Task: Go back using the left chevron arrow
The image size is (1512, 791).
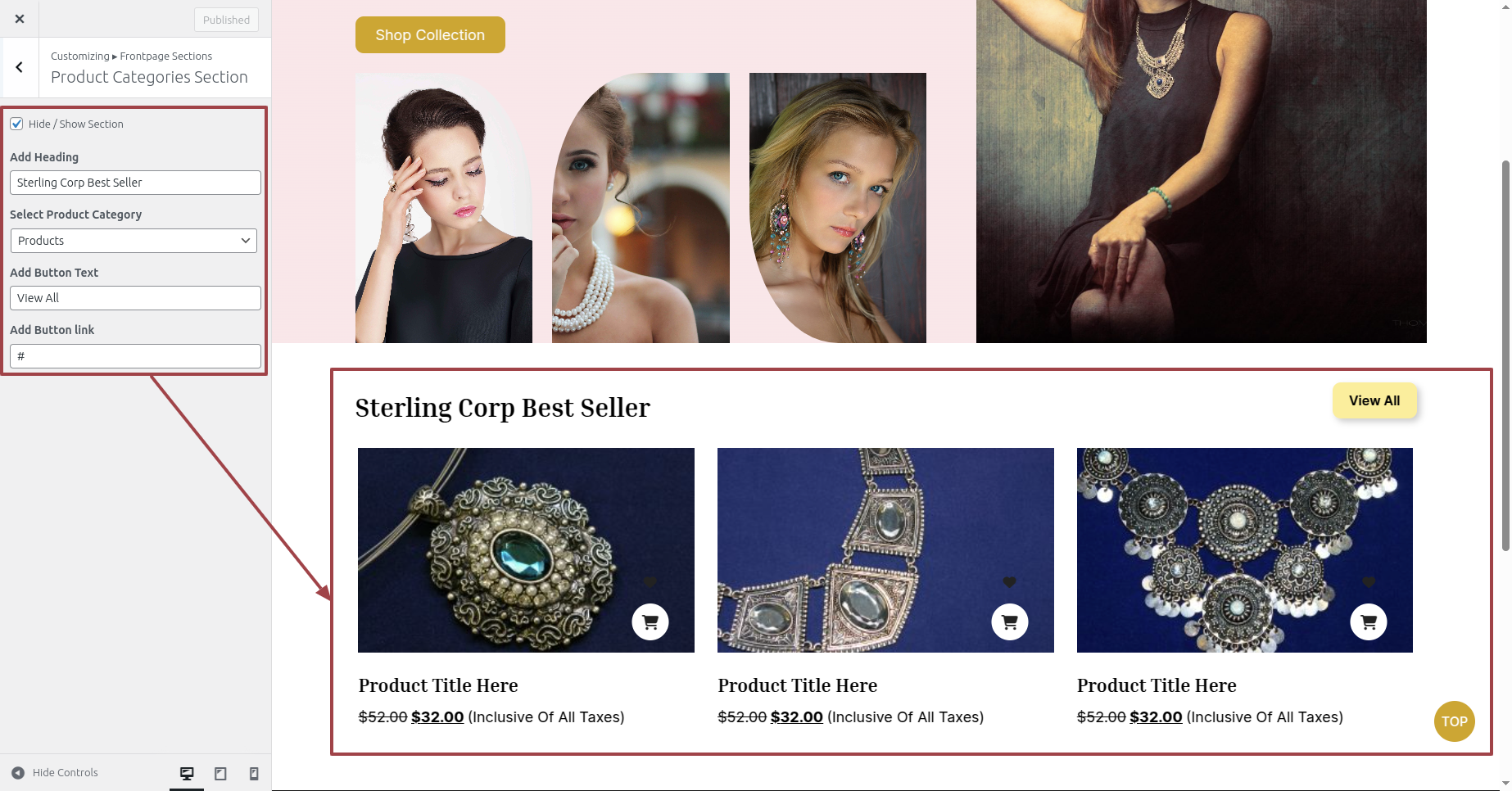Action: (20, 67)
